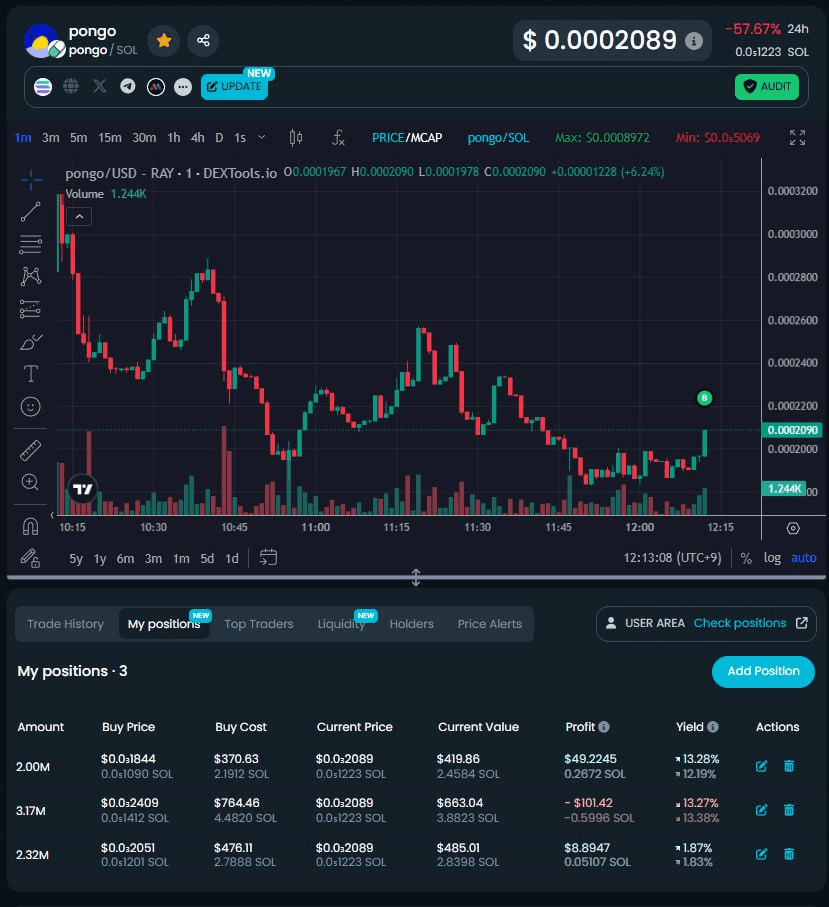Click the info icon next to Yield
829x907 pixels.
(713, 727)
